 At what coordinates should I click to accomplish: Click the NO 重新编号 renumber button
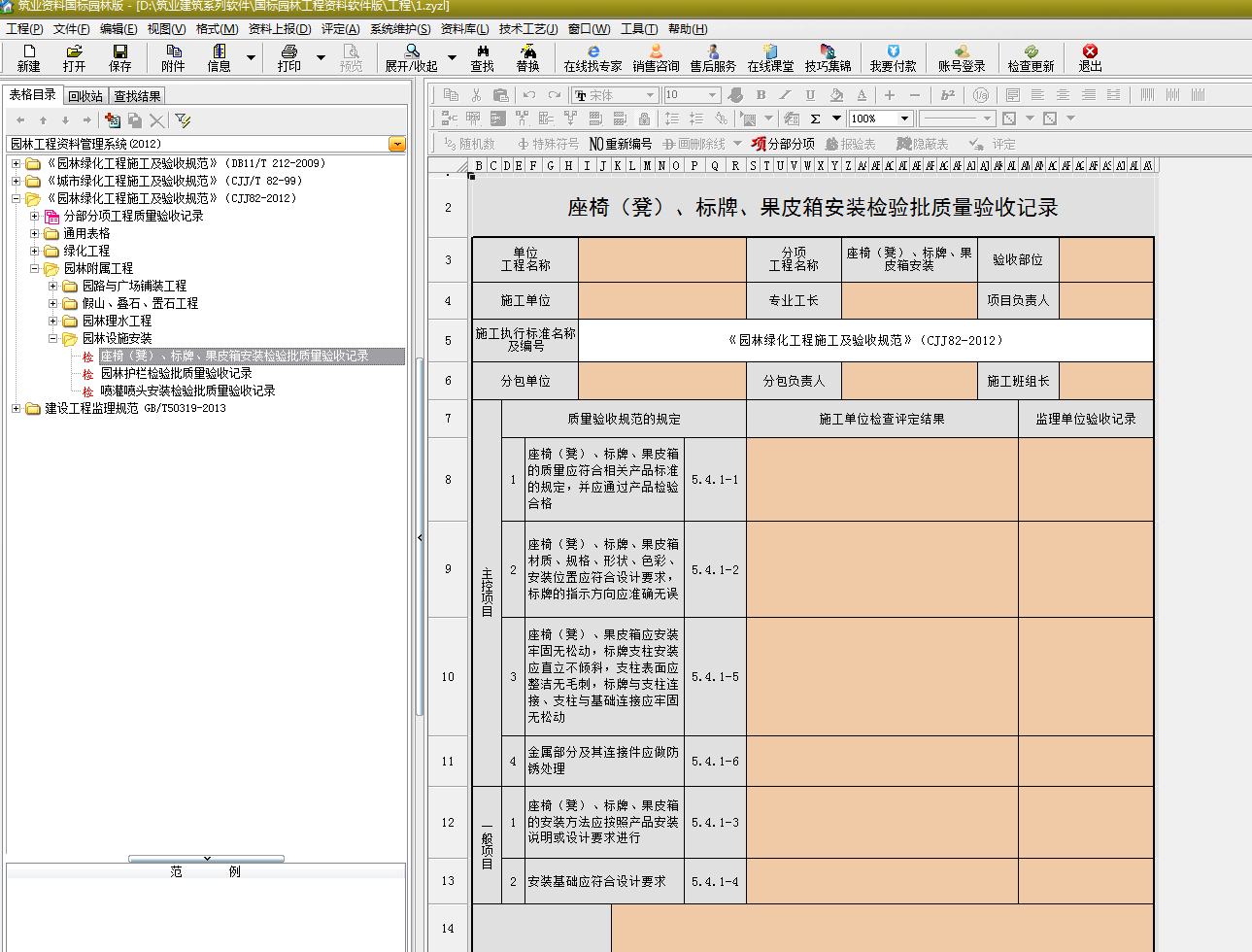pos(621,144)
